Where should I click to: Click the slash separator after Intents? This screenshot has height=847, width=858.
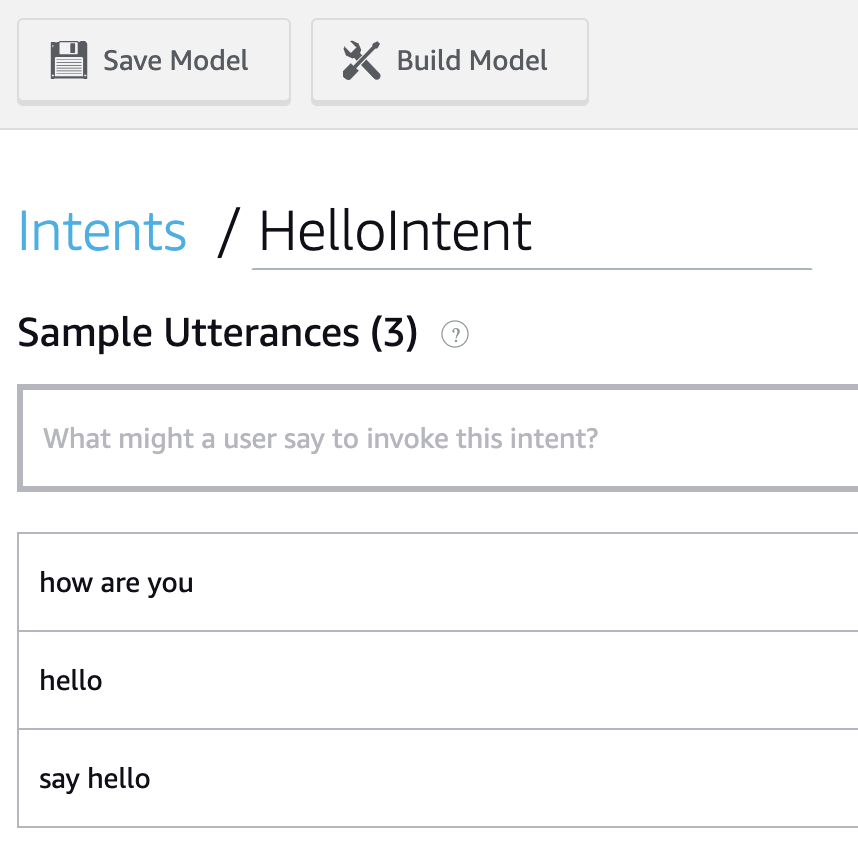(229, 232)
